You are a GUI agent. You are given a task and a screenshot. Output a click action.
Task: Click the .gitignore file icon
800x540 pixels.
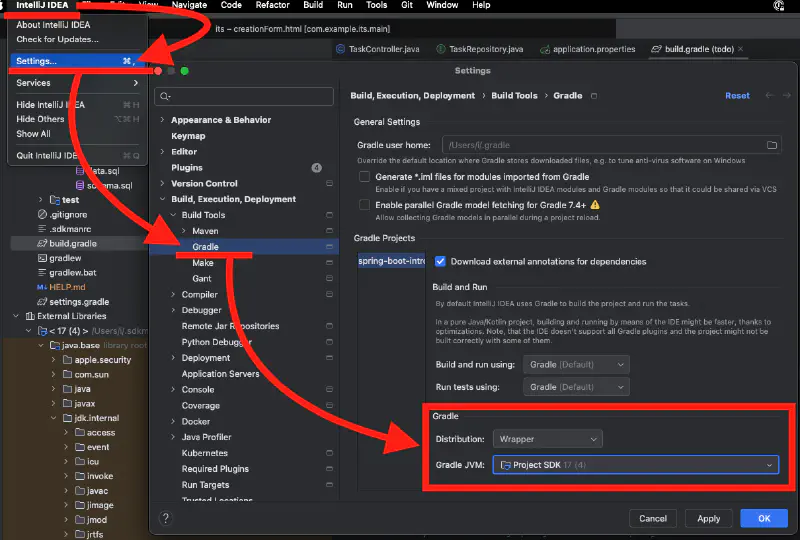(41, 215)
